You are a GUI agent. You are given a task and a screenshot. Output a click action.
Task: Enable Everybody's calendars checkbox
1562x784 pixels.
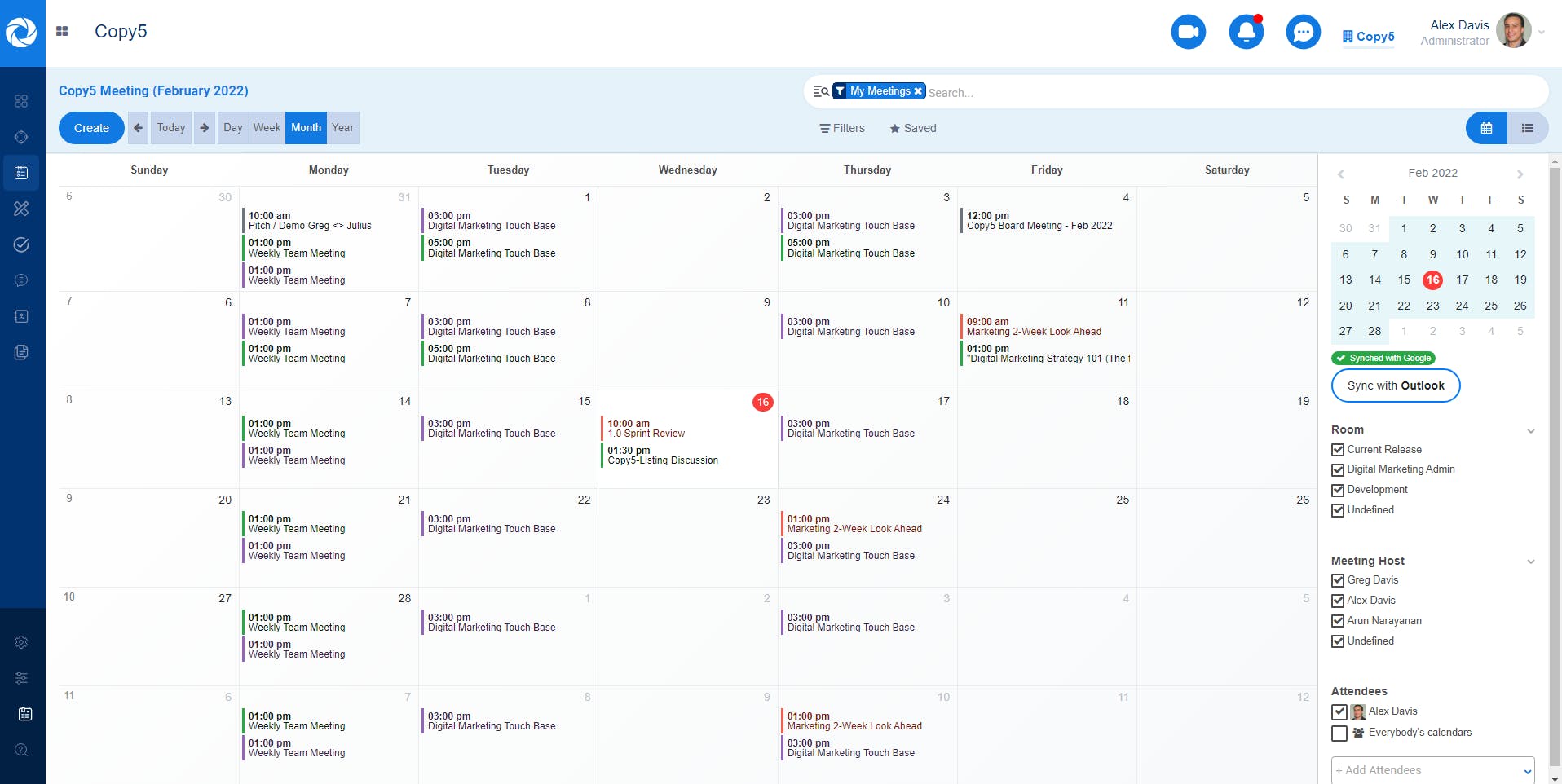pos(1339,733)
